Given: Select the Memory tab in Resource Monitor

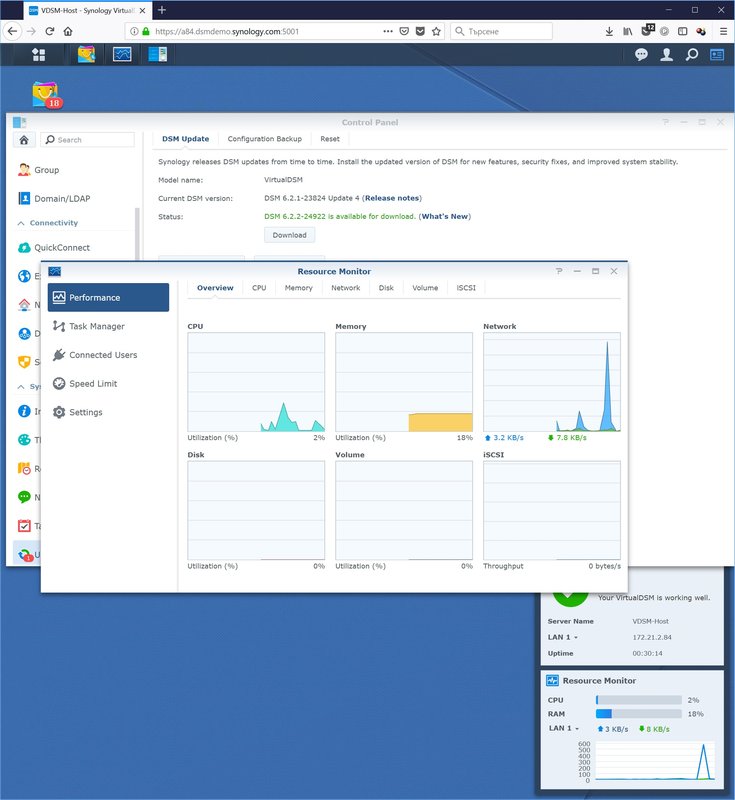Looking at the screenshot, I should [298, 288].
